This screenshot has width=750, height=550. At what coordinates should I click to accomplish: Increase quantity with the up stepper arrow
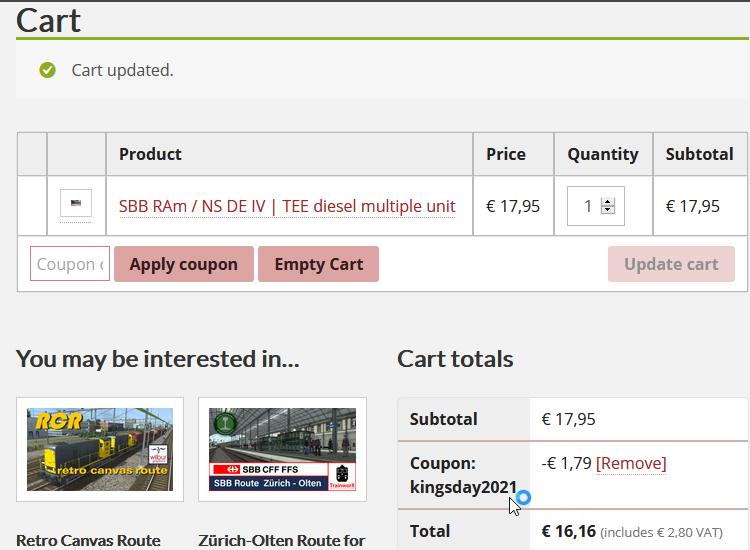(x=607, y=202)
